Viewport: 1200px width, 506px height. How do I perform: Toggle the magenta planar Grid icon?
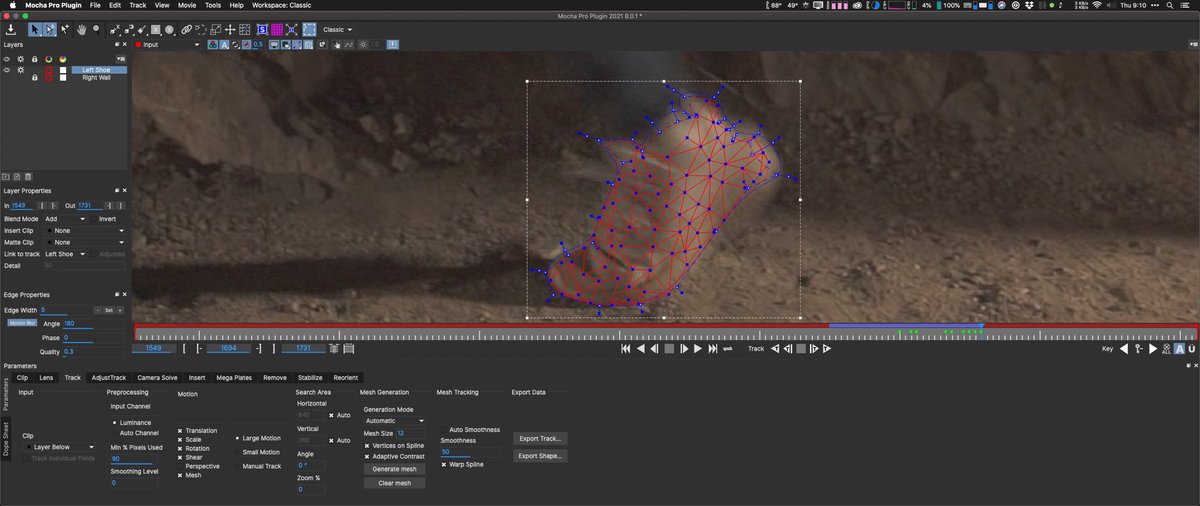(x=277, y=29)
